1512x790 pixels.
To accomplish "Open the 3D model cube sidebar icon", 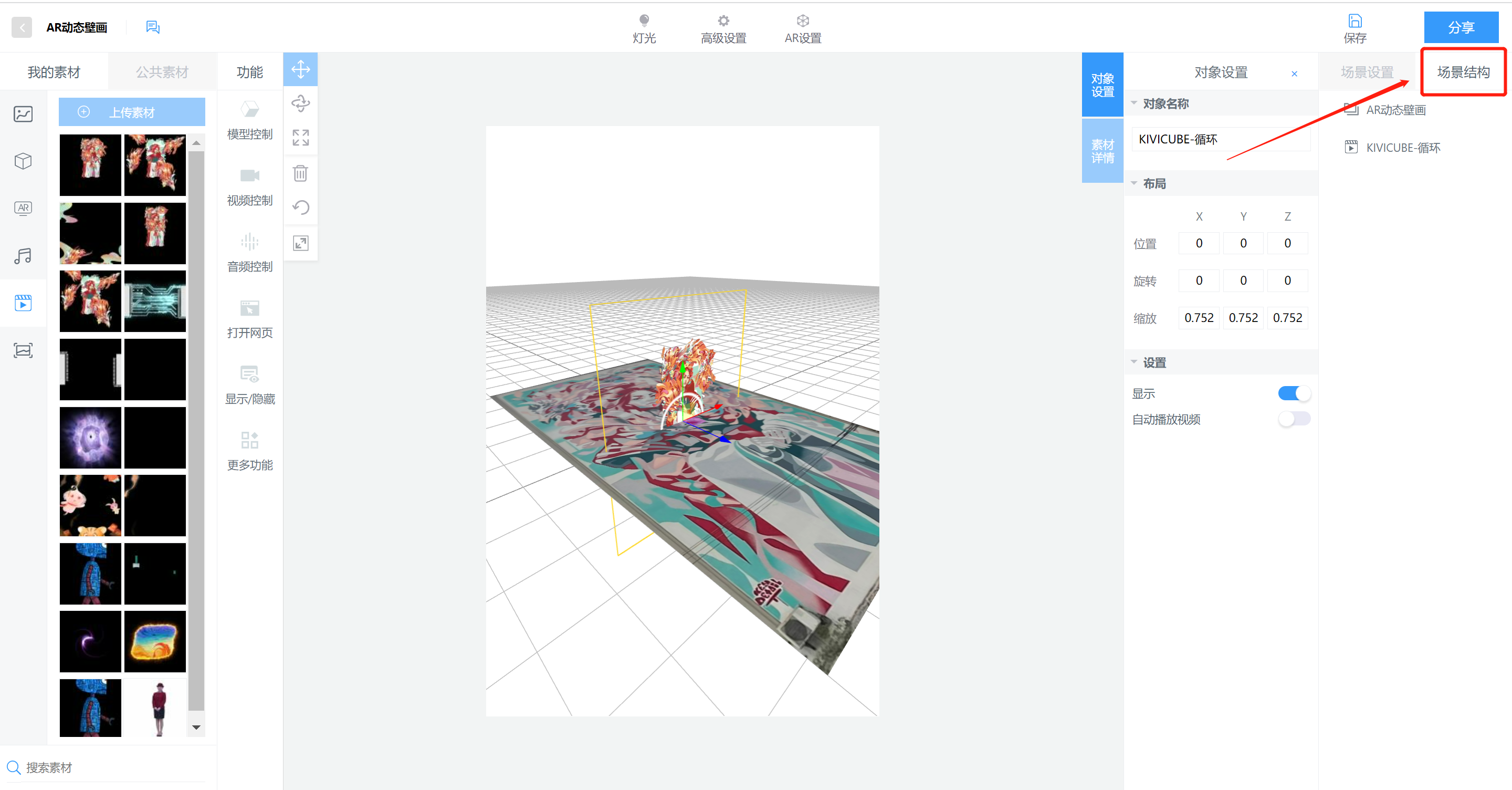I will 23,161.
